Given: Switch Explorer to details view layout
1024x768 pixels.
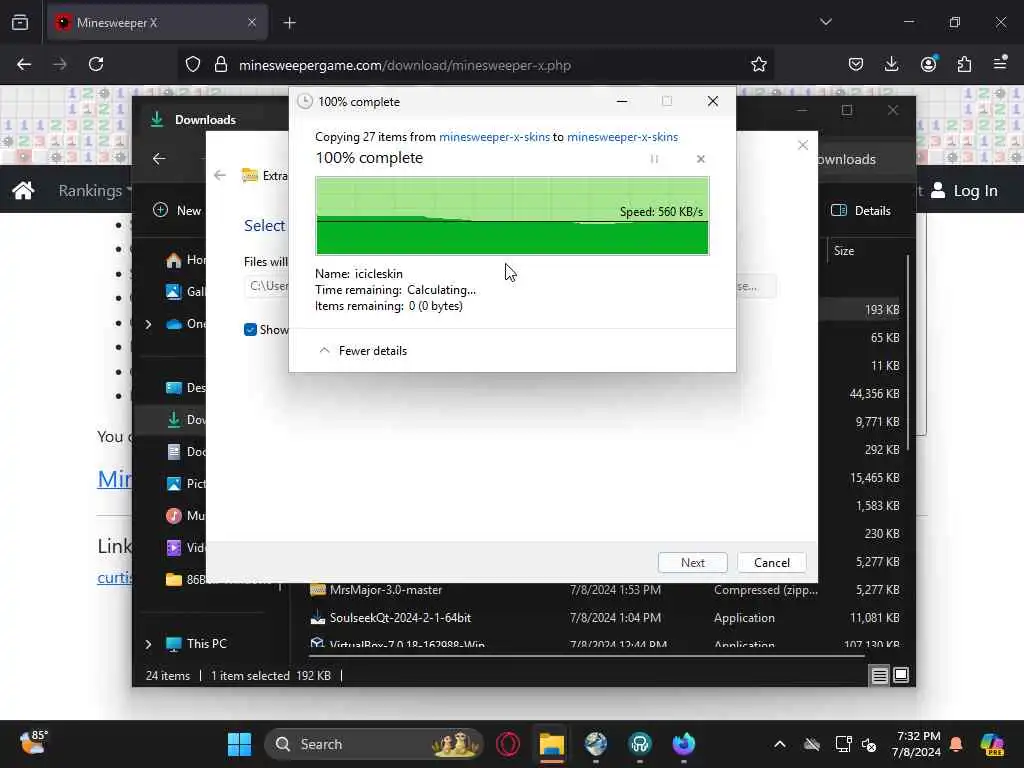Looking at the screenshot, I should (x=879, y=675).
